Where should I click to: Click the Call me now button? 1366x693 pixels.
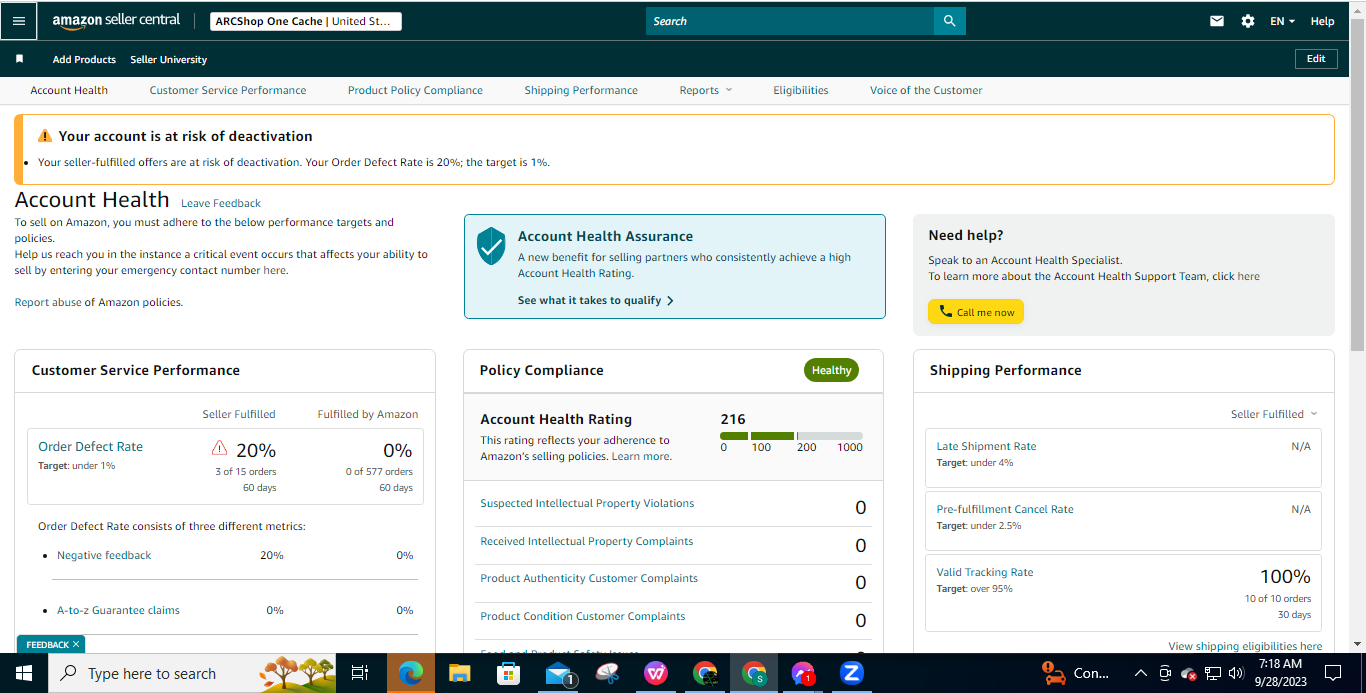[x=976, y=312]
